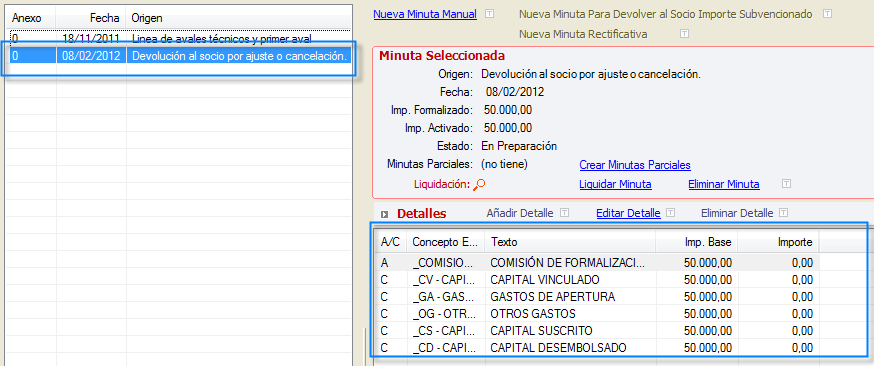
Task: Click the _OG - OTR... concept cell
Action: coord(445,314)
